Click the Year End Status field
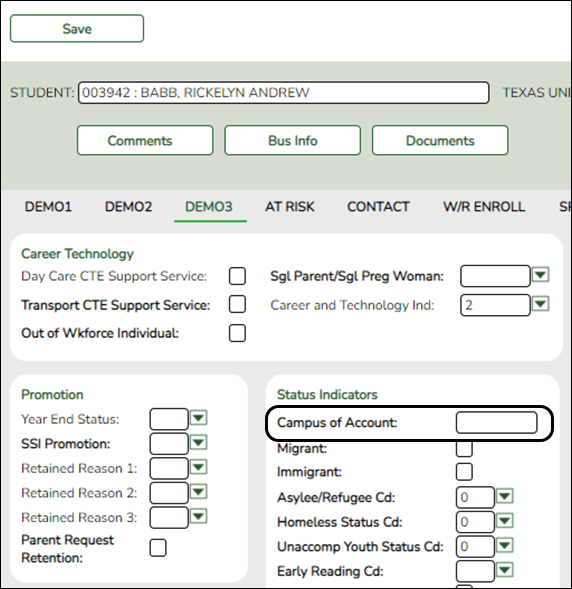Image resolution: width=572 pixels, height=589 pixels. click(x=169, y=419)
